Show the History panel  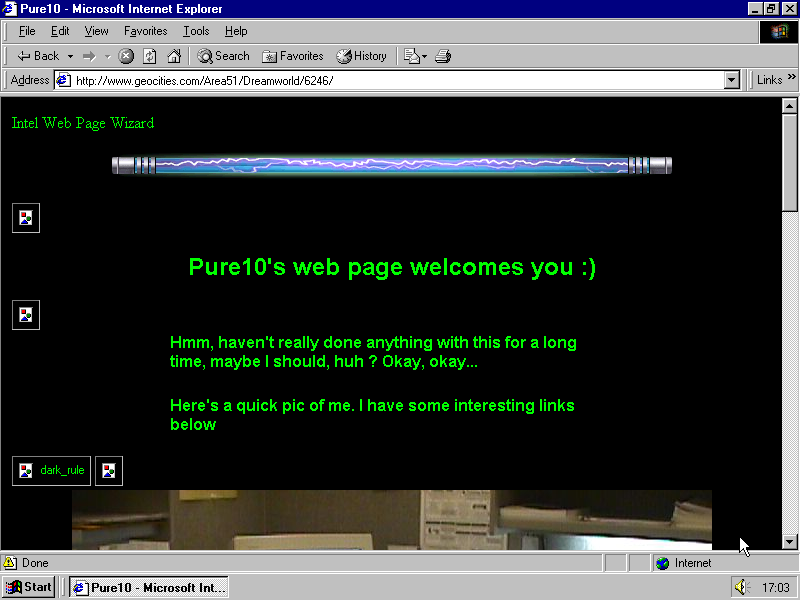[x=362, y=56]
